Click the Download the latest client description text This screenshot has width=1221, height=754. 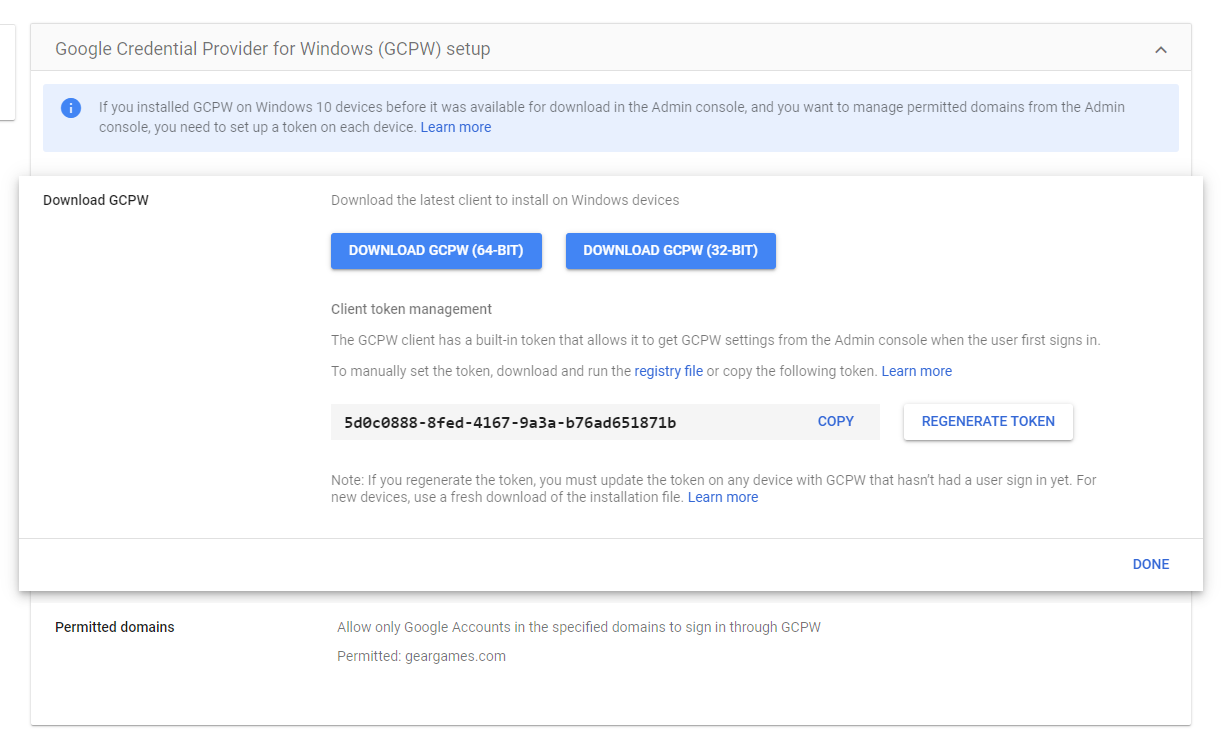(x=504, y=200)
